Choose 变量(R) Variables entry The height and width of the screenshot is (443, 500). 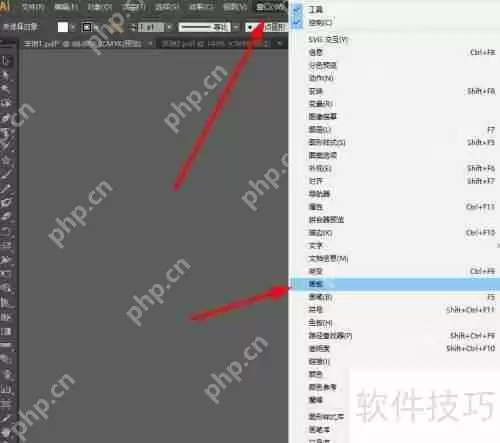394,104
